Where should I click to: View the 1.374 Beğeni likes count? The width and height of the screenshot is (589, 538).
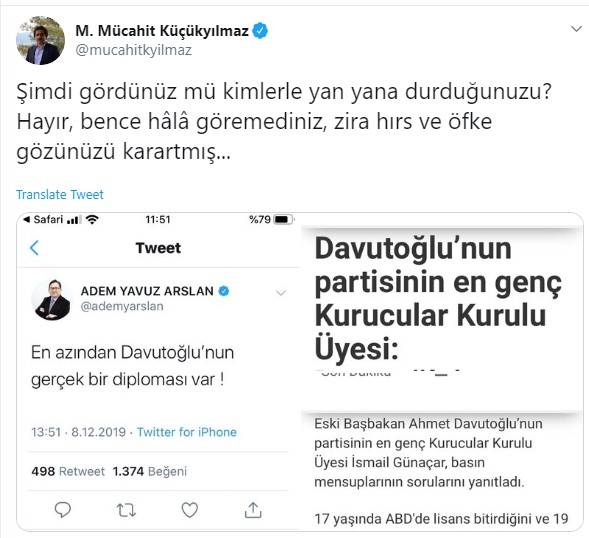point(150,471)
